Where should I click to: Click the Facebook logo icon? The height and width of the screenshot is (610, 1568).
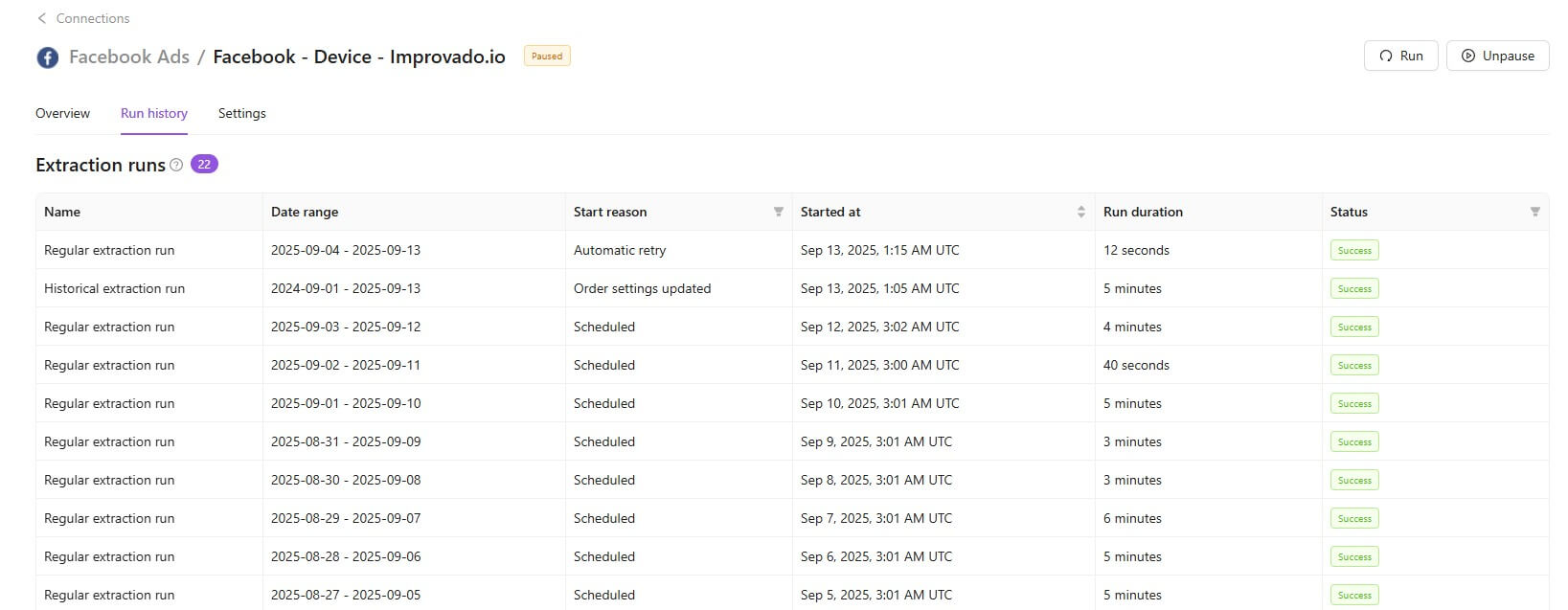[x=47, y=57]
